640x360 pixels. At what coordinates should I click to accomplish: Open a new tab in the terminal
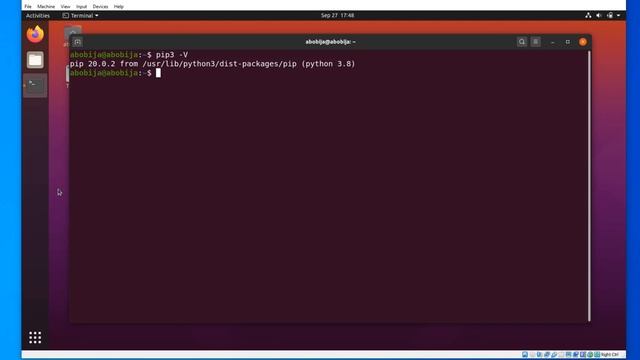tap(78, 42)
